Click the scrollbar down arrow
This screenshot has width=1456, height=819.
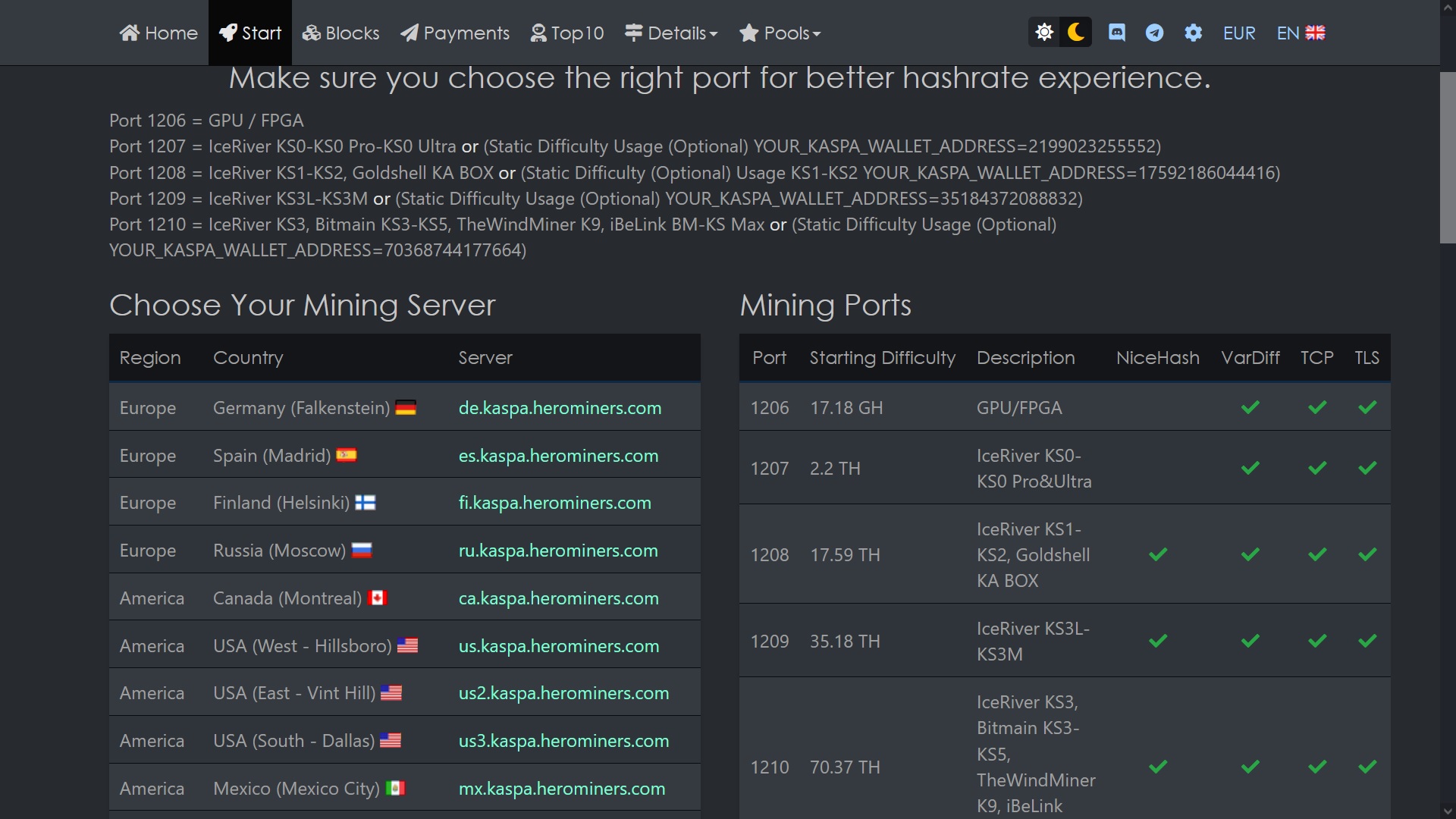click(1448, 811)
